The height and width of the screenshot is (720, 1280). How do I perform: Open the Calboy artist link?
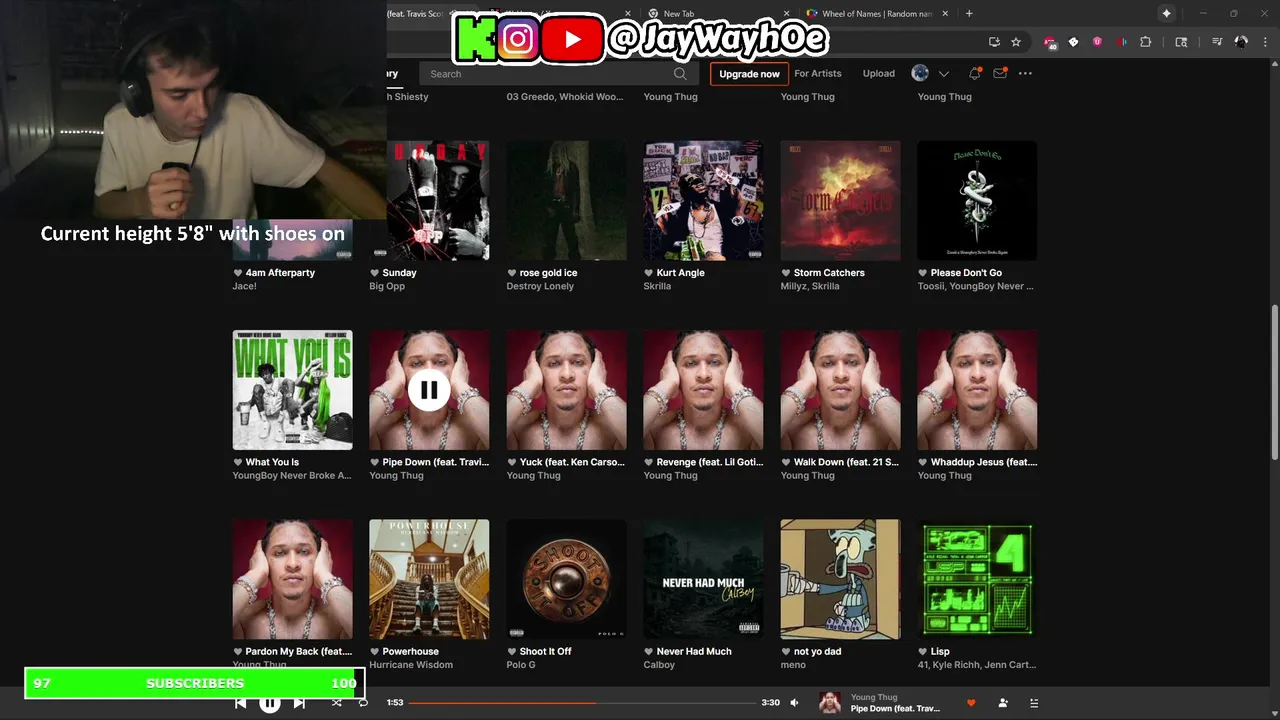pos(659,664)
